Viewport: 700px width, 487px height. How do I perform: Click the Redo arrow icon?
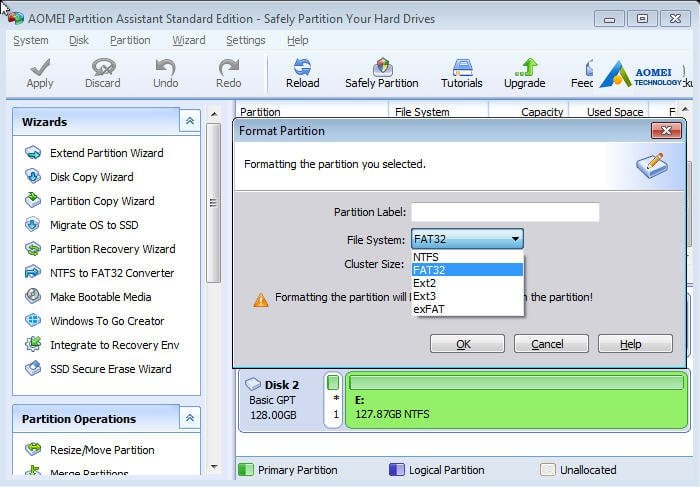(x=229, y=67)
